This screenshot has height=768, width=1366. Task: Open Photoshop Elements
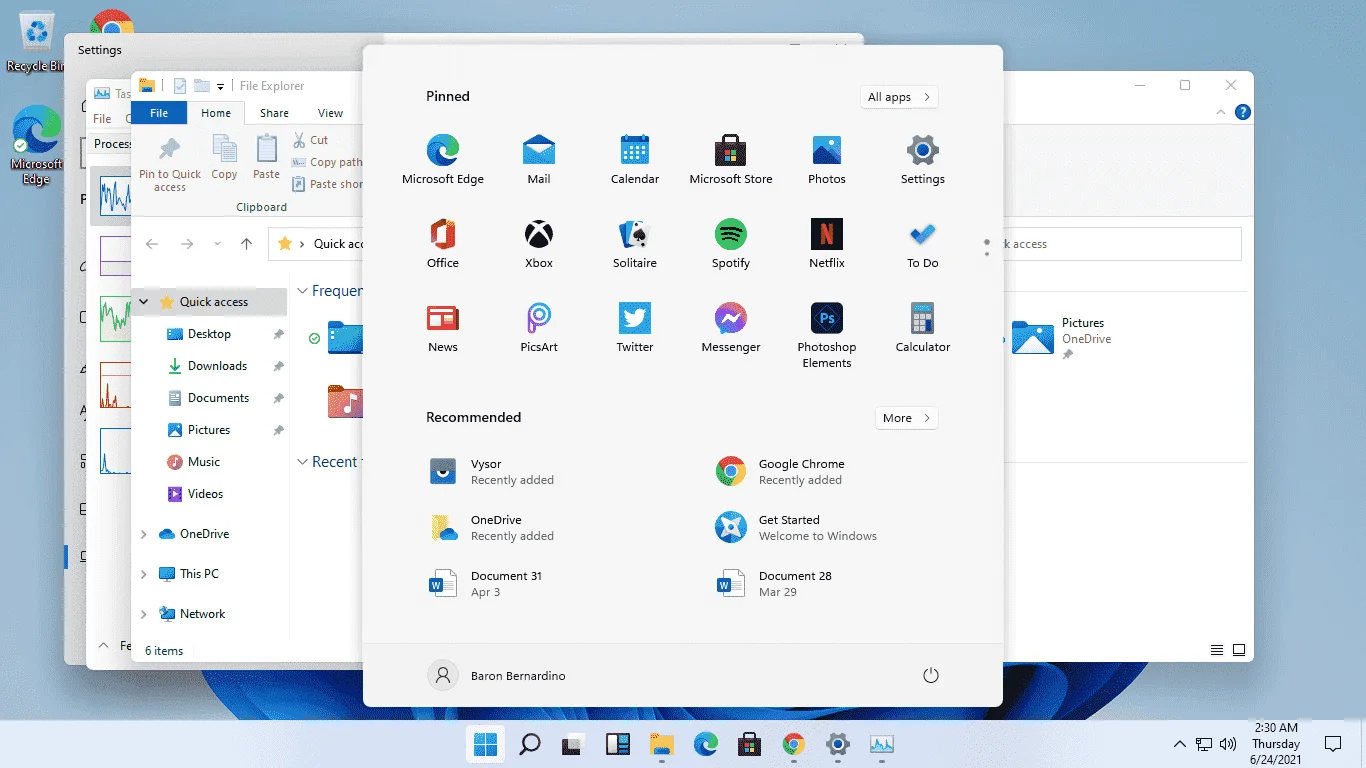827,336
